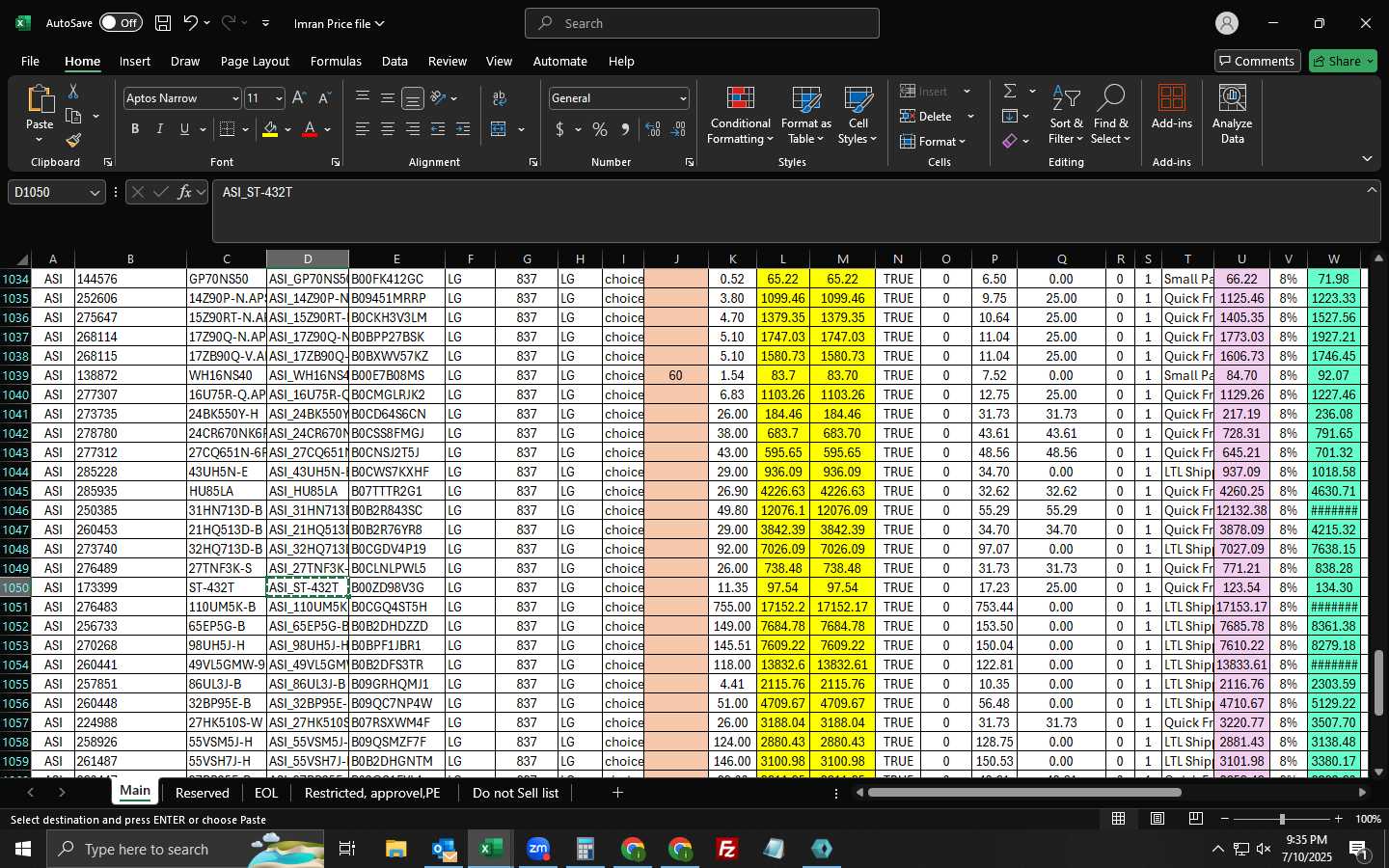Click Decrease Decimal icon
Image resolution: width=1389 pixels, height=868 pixels.
(x=678, y=129)
